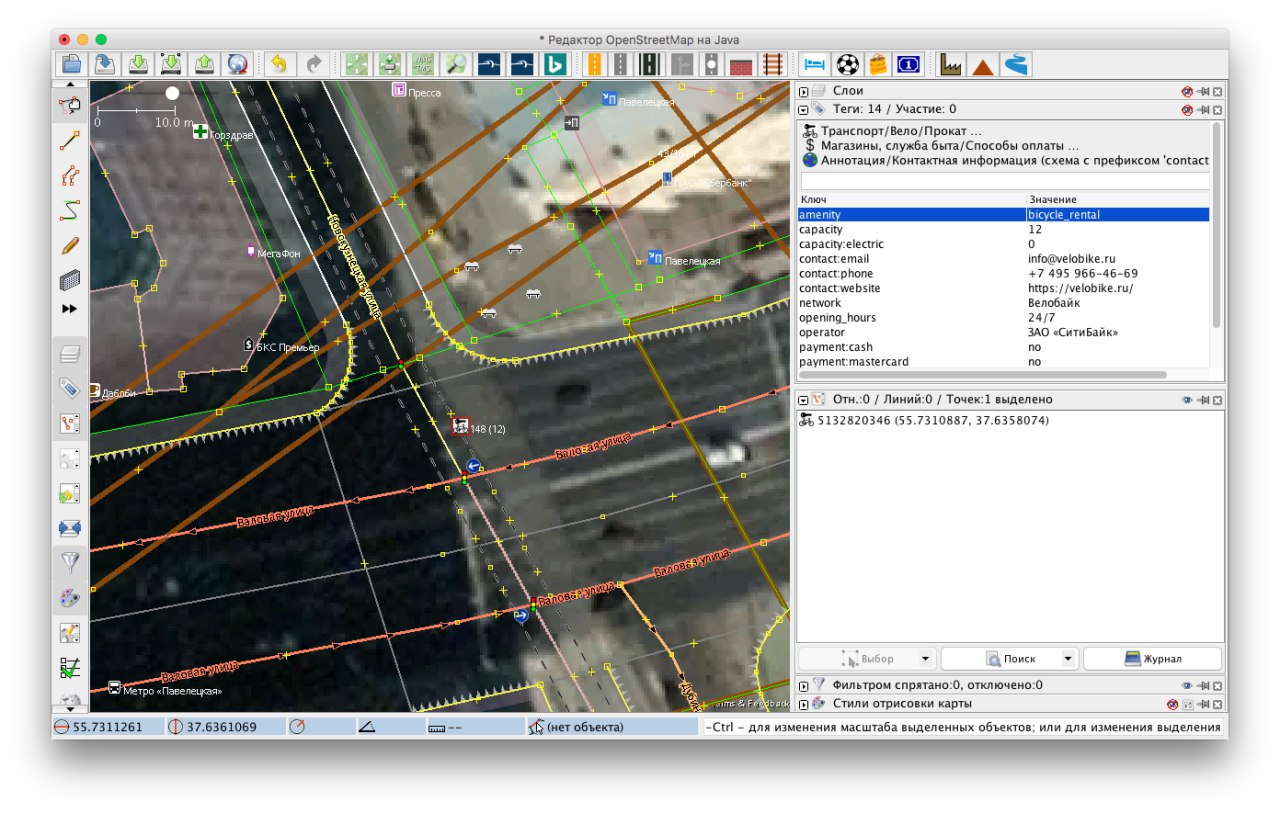The height and width of the screenshot is (813, 1280).
Task: Select node 5132820346 in selection list
Action: point(925,421)
